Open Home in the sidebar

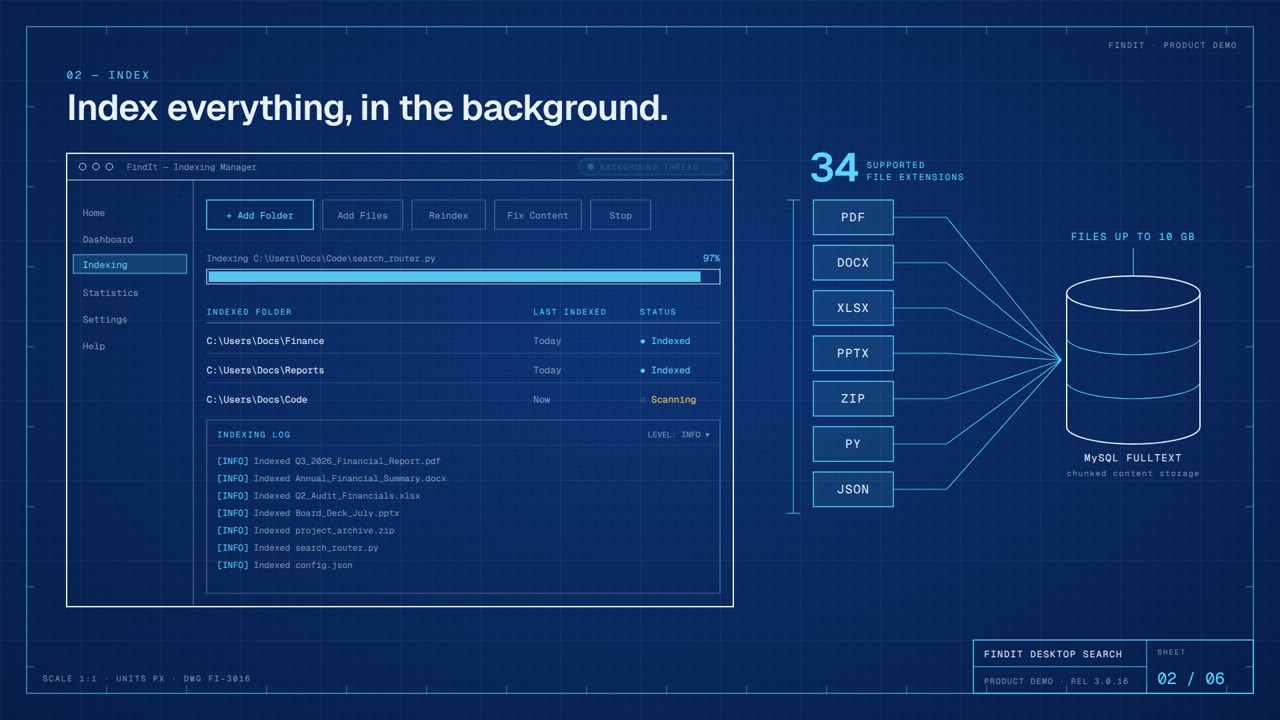pos(93,213)
